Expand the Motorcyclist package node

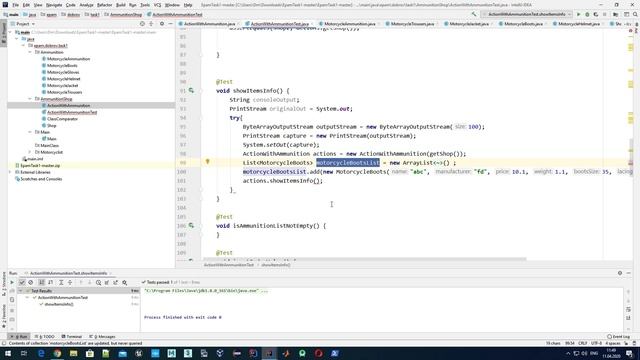[x=30, y=152]
